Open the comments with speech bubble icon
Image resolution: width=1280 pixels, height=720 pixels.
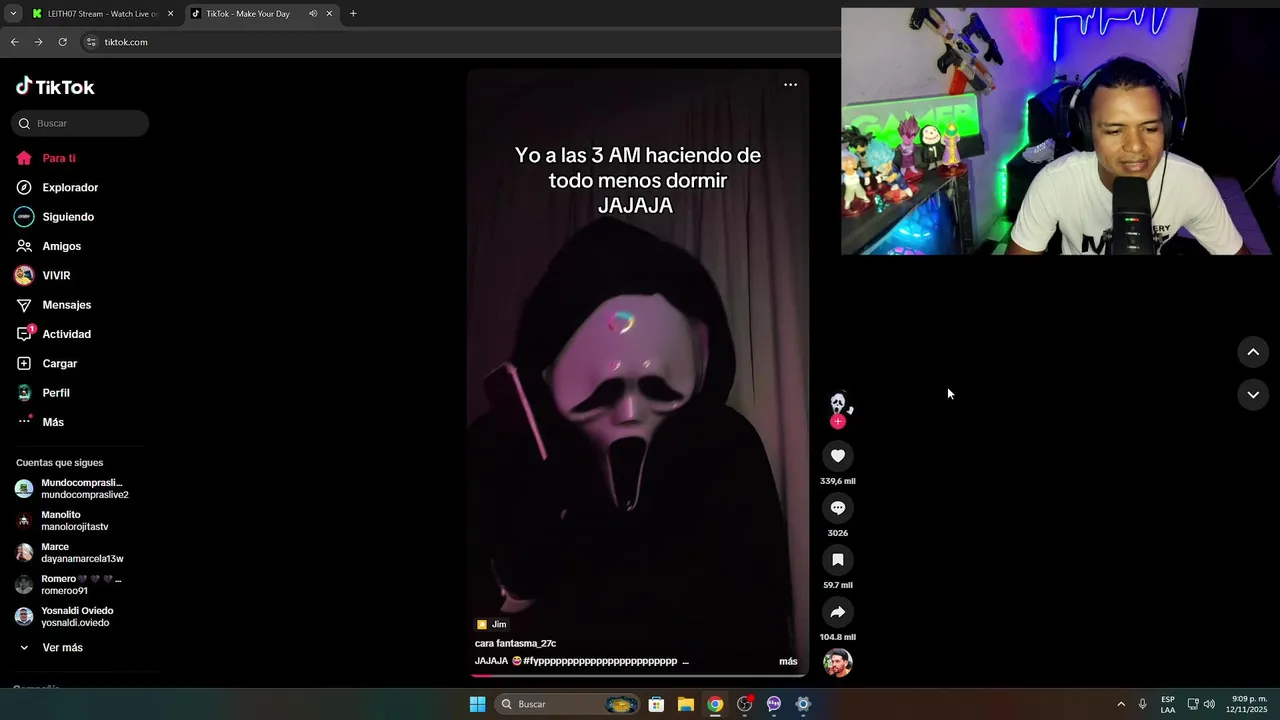[x=838, y=508]
